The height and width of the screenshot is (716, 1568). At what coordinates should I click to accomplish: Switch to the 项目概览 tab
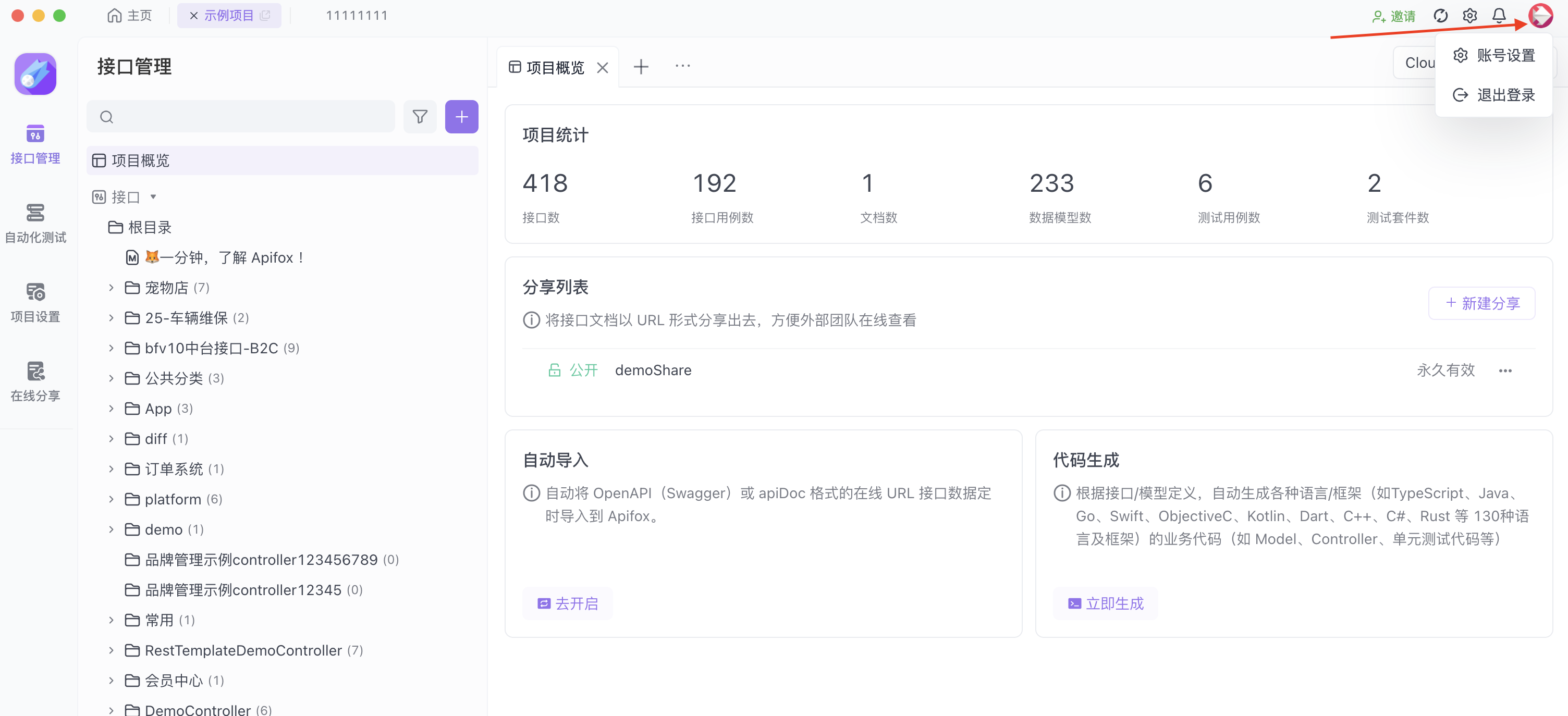click(555, 67)
